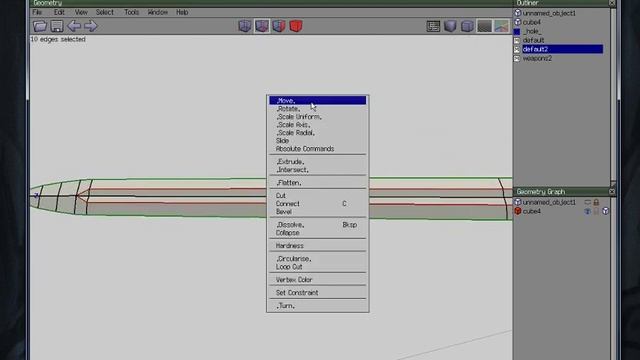Screen dimensions: 640x360
Task: Open the View menu
Action: [81, 12]
